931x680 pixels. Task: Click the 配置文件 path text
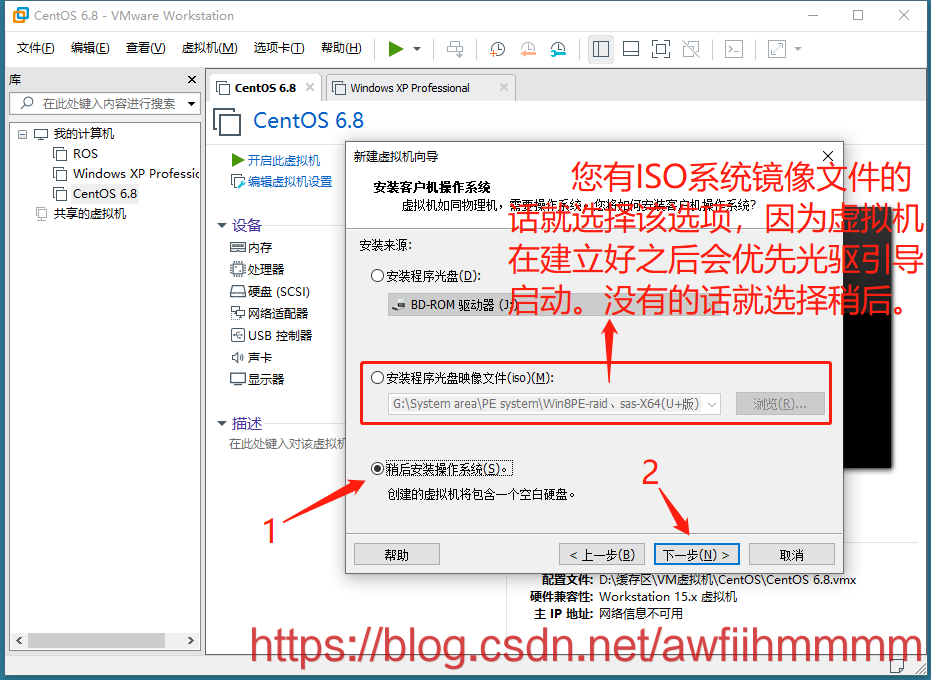(727, 580)
